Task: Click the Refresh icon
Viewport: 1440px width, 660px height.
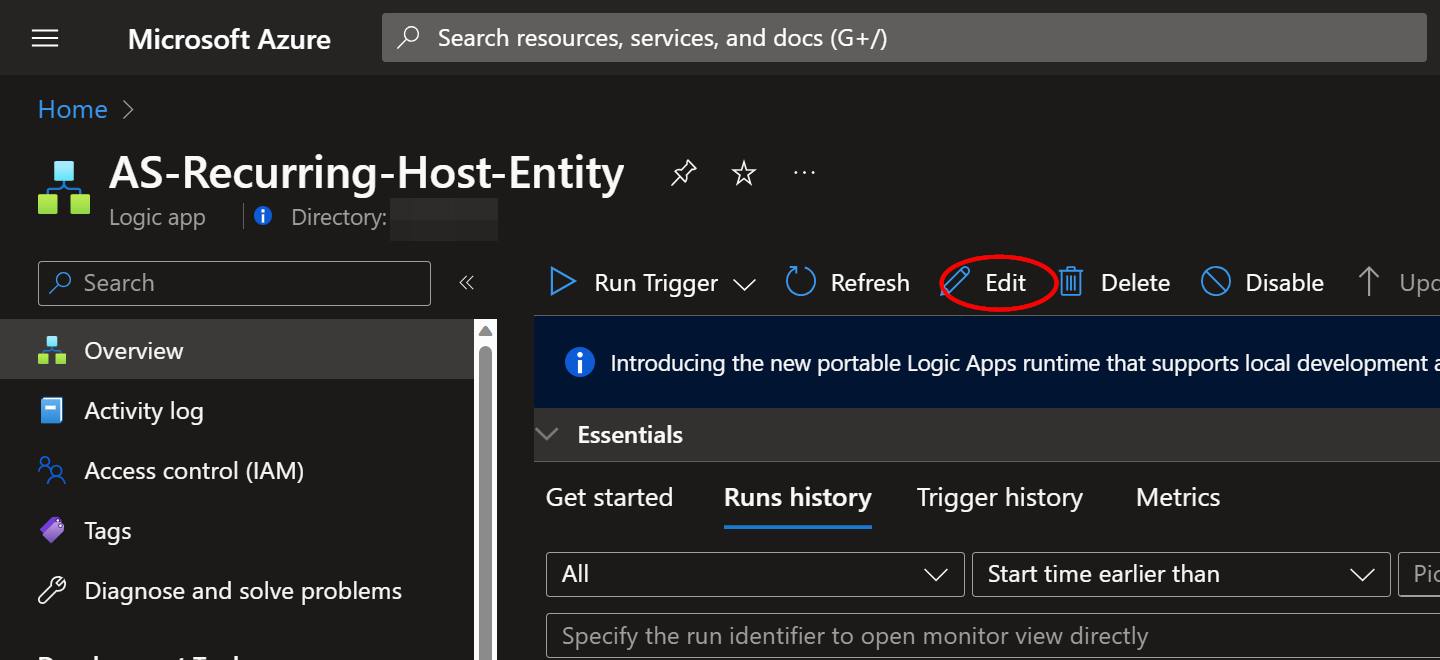Action: (801, 282)
